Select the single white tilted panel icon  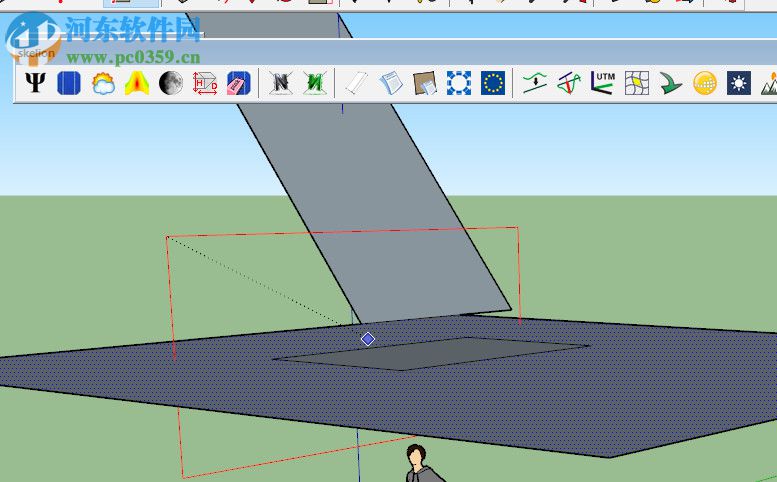357,83
